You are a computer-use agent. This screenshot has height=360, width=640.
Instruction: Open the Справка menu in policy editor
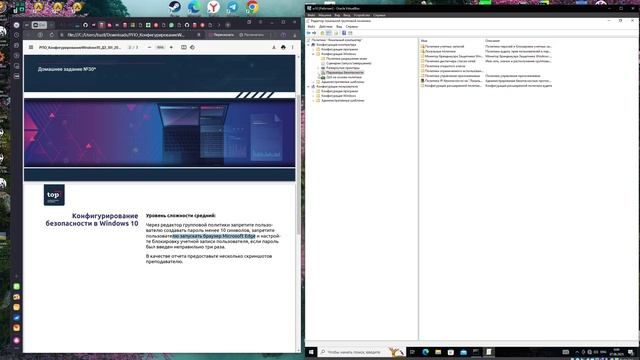pos(351,27)
